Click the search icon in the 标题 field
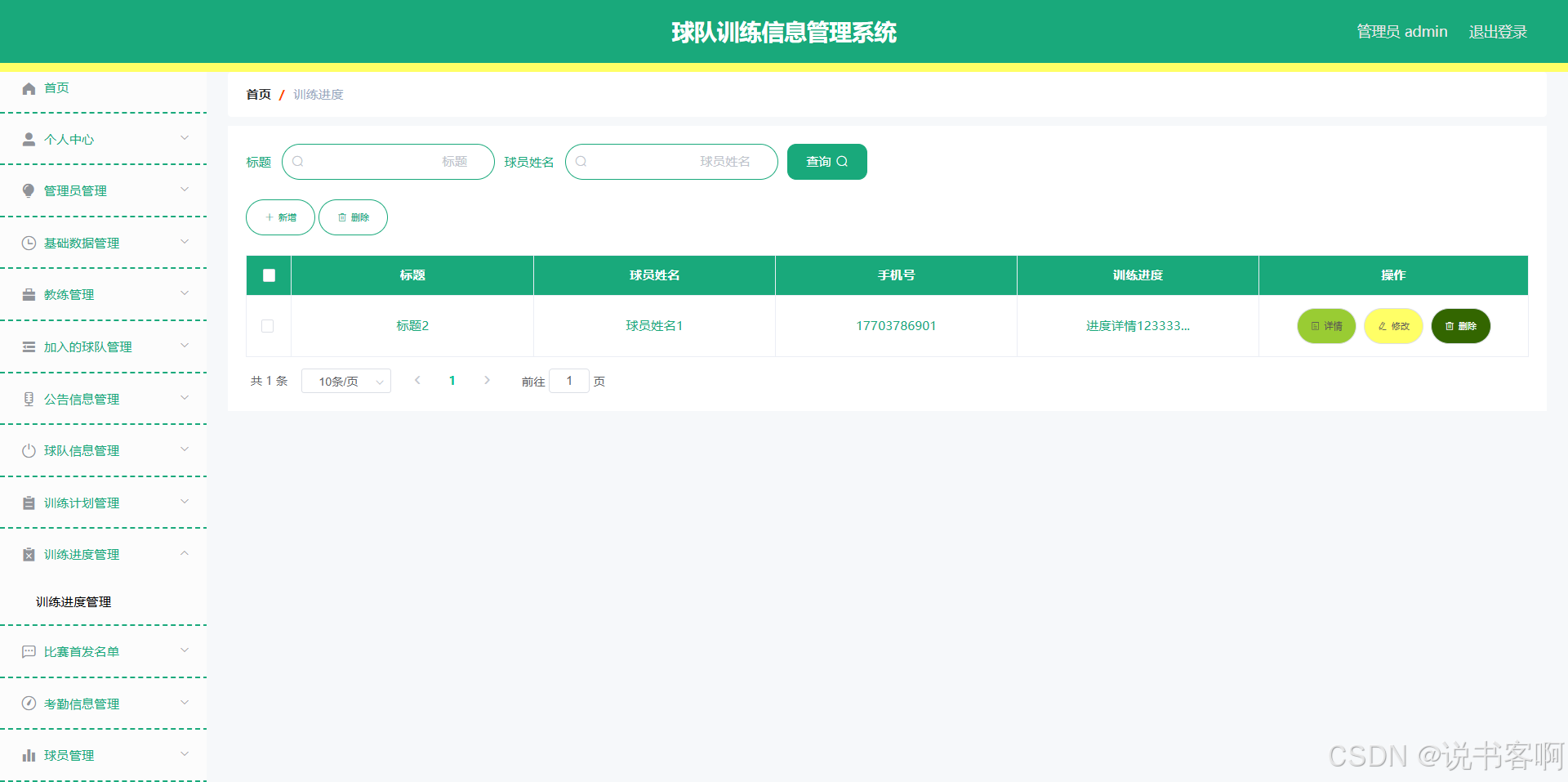 298,162
